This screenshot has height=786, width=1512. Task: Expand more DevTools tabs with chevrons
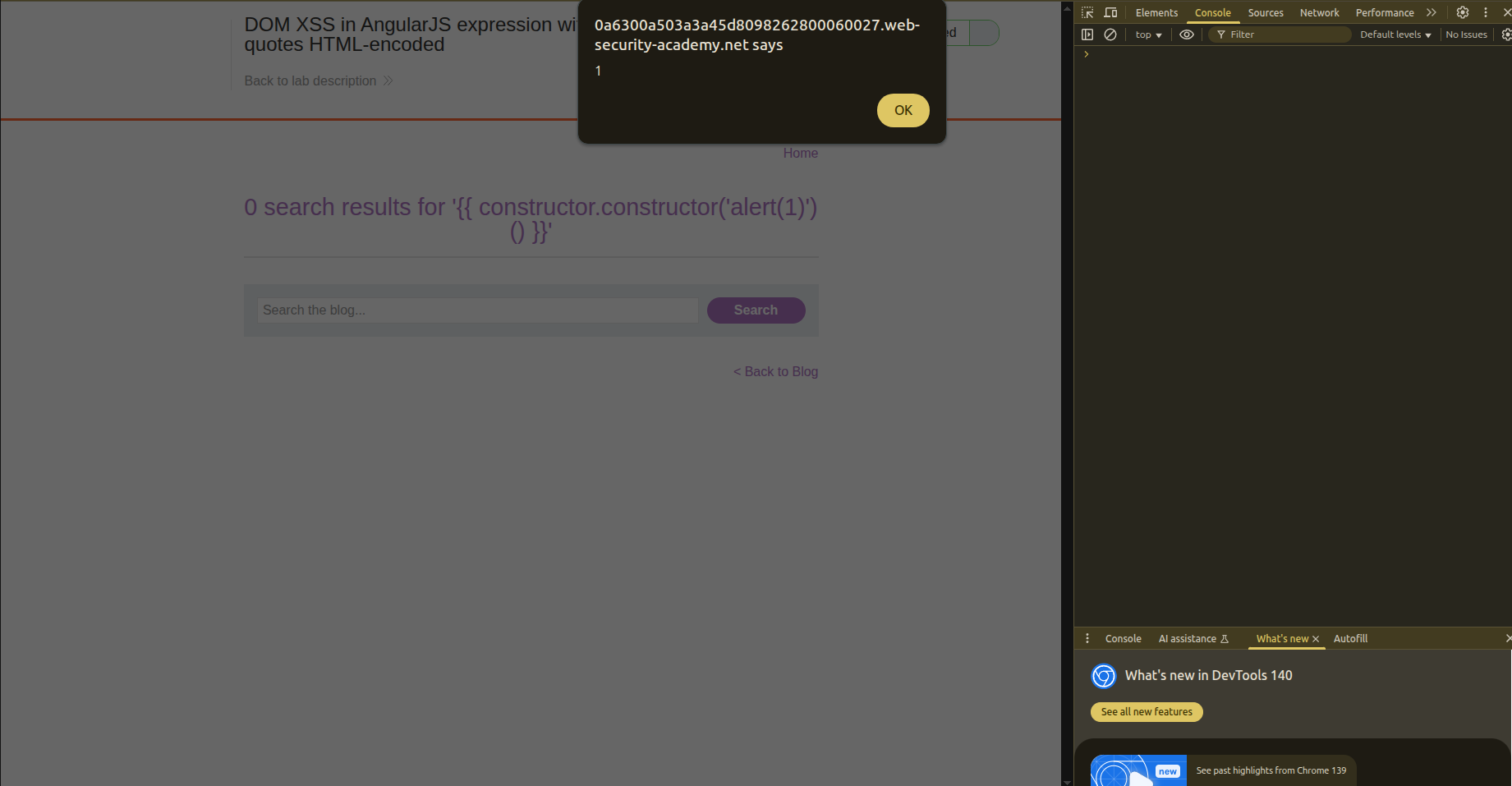click(1432, 12)
